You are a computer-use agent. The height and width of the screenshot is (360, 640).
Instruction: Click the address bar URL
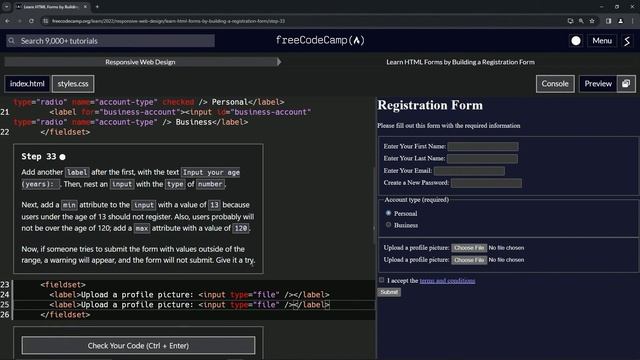(168, 21)
